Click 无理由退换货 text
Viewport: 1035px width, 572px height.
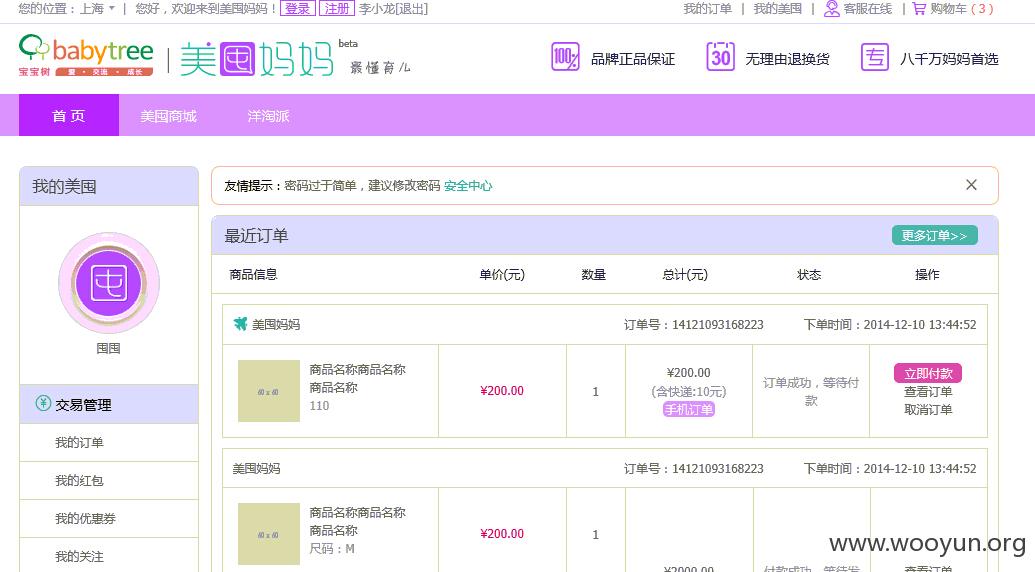(x=787, y=59)
